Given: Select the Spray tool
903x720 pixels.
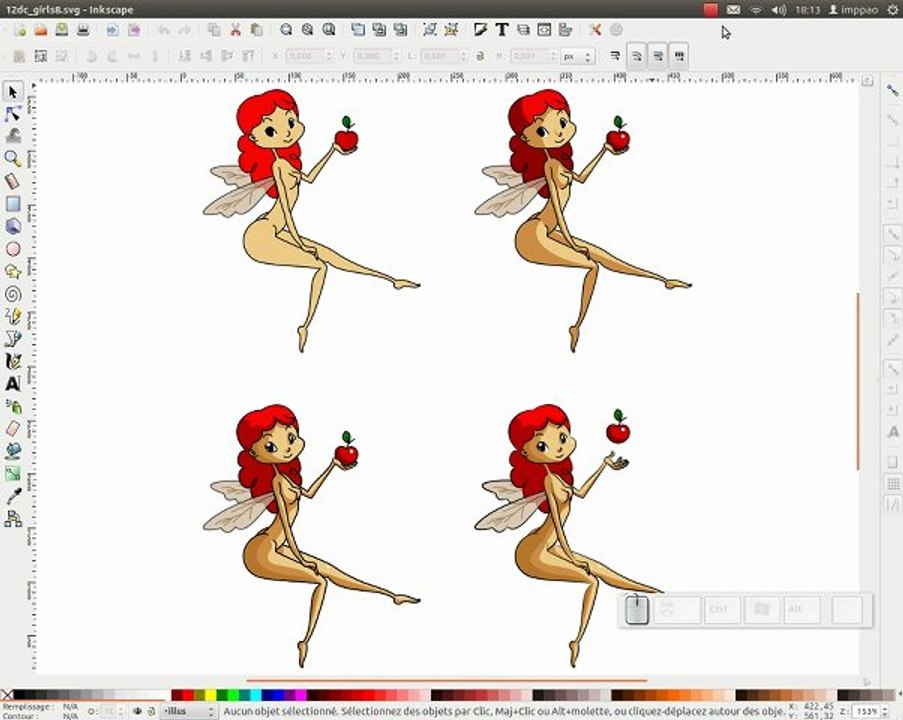Looking at the screenshot, I should [x=13, y=406].
